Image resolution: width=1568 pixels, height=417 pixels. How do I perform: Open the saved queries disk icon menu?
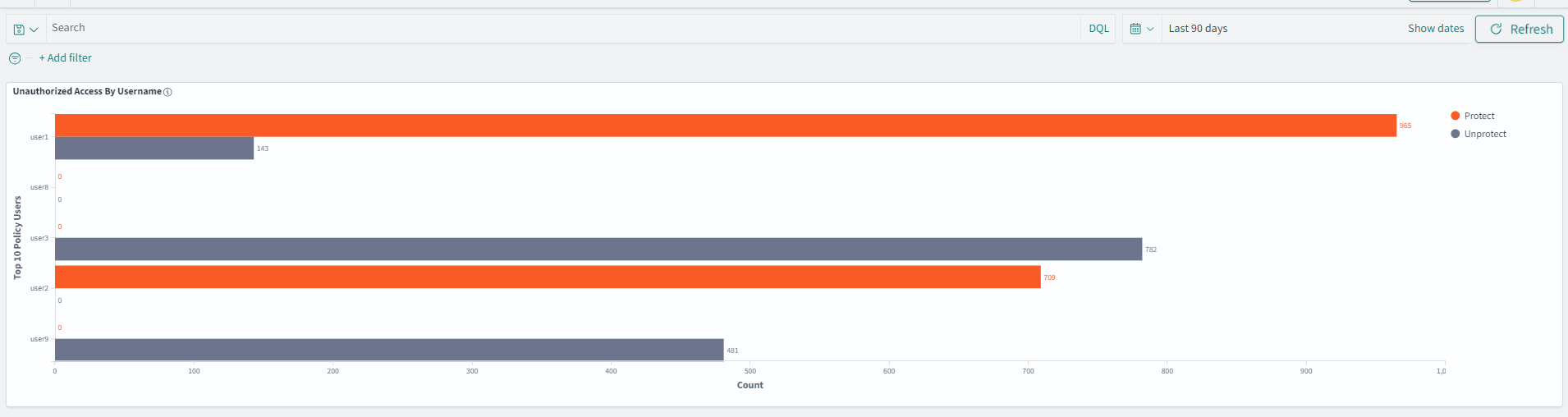pyautogui.click(x=25, y=29)
